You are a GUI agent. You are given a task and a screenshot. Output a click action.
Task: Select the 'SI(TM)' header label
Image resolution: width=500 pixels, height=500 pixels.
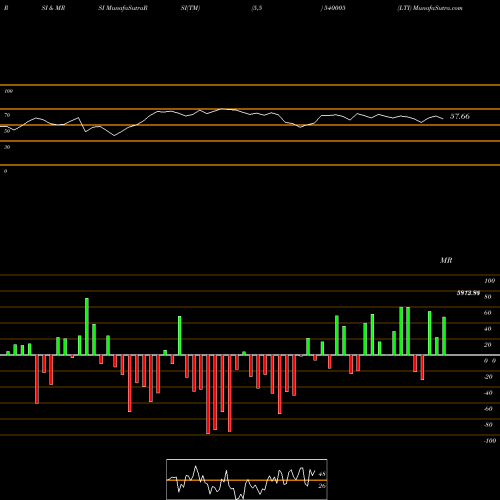coord(190,8)
